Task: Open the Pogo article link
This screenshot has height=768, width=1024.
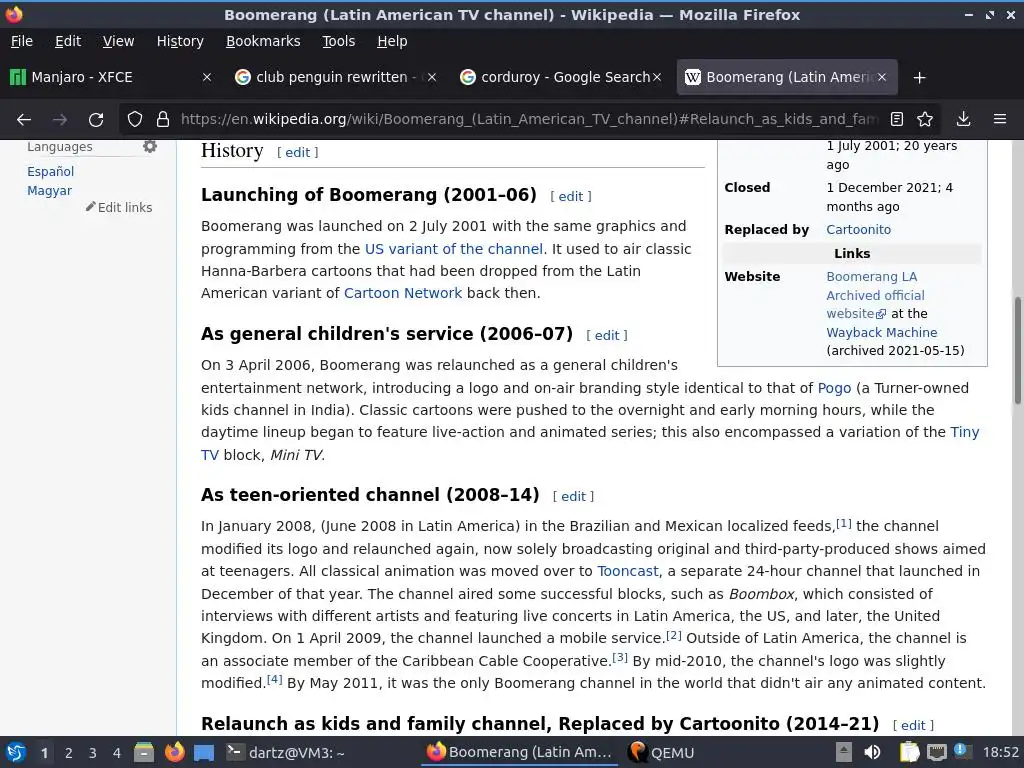Action: coord(834,388)
